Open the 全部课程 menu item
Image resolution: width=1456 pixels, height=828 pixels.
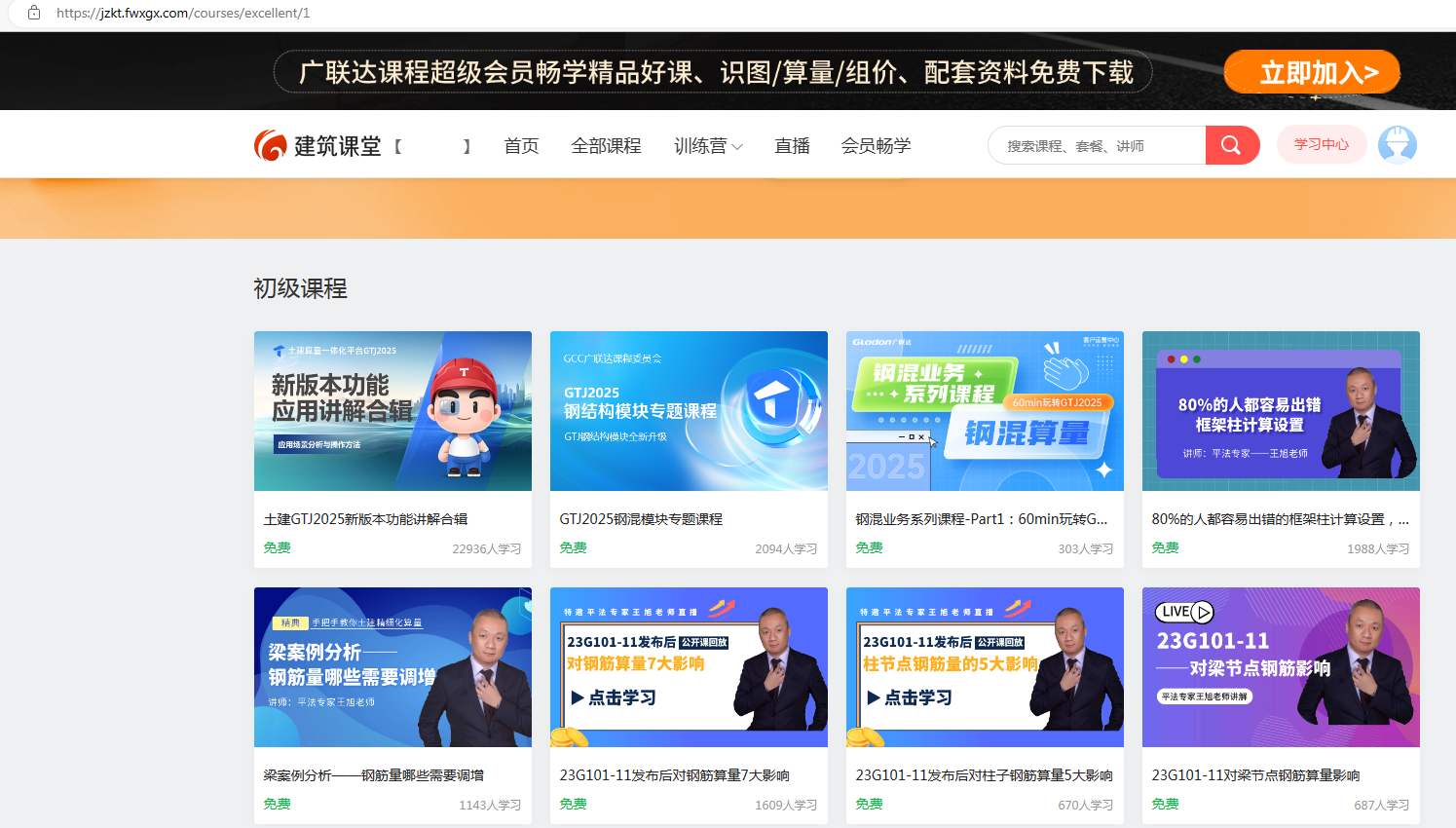[606, 145]
